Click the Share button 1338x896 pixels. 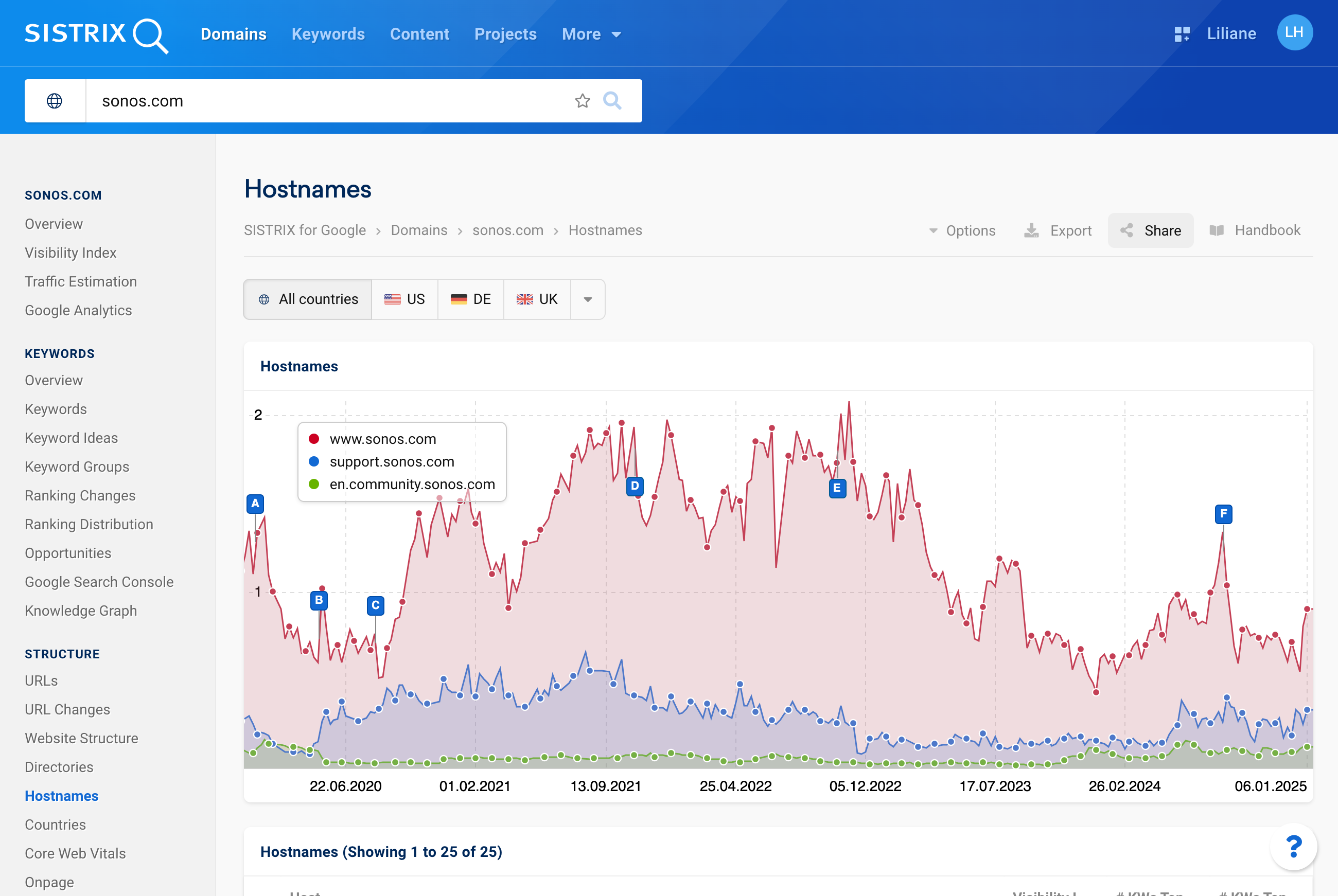point(1151,230)
